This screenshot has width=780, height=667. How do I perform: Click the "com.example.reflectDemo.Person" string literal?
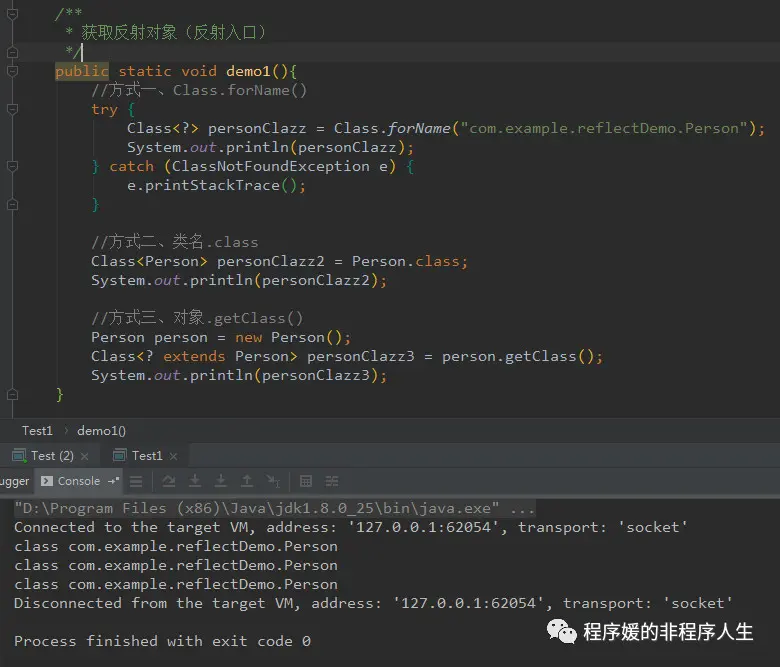point(604,128)
